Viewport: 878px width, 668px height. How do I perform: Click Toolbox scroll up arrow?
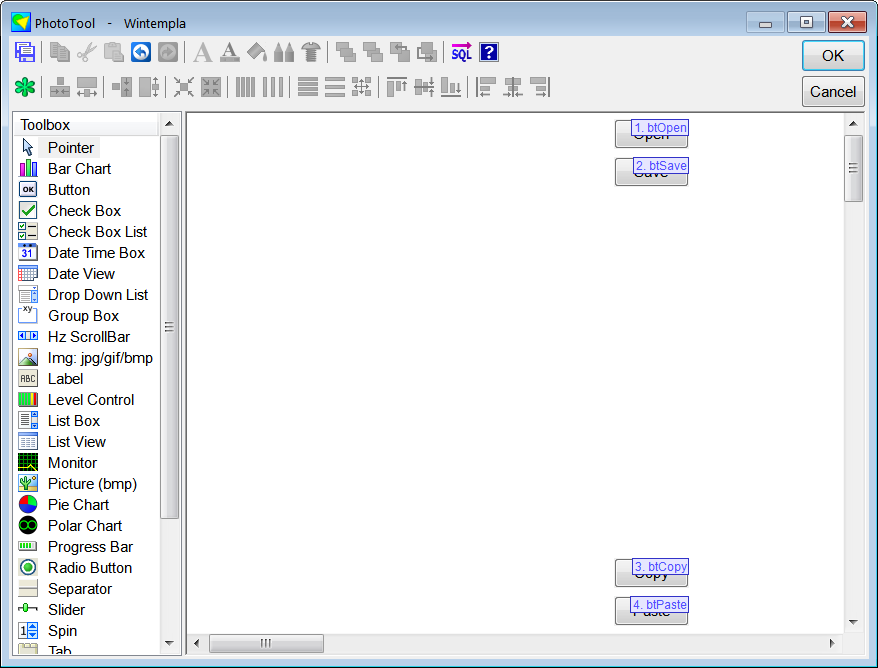169,124
